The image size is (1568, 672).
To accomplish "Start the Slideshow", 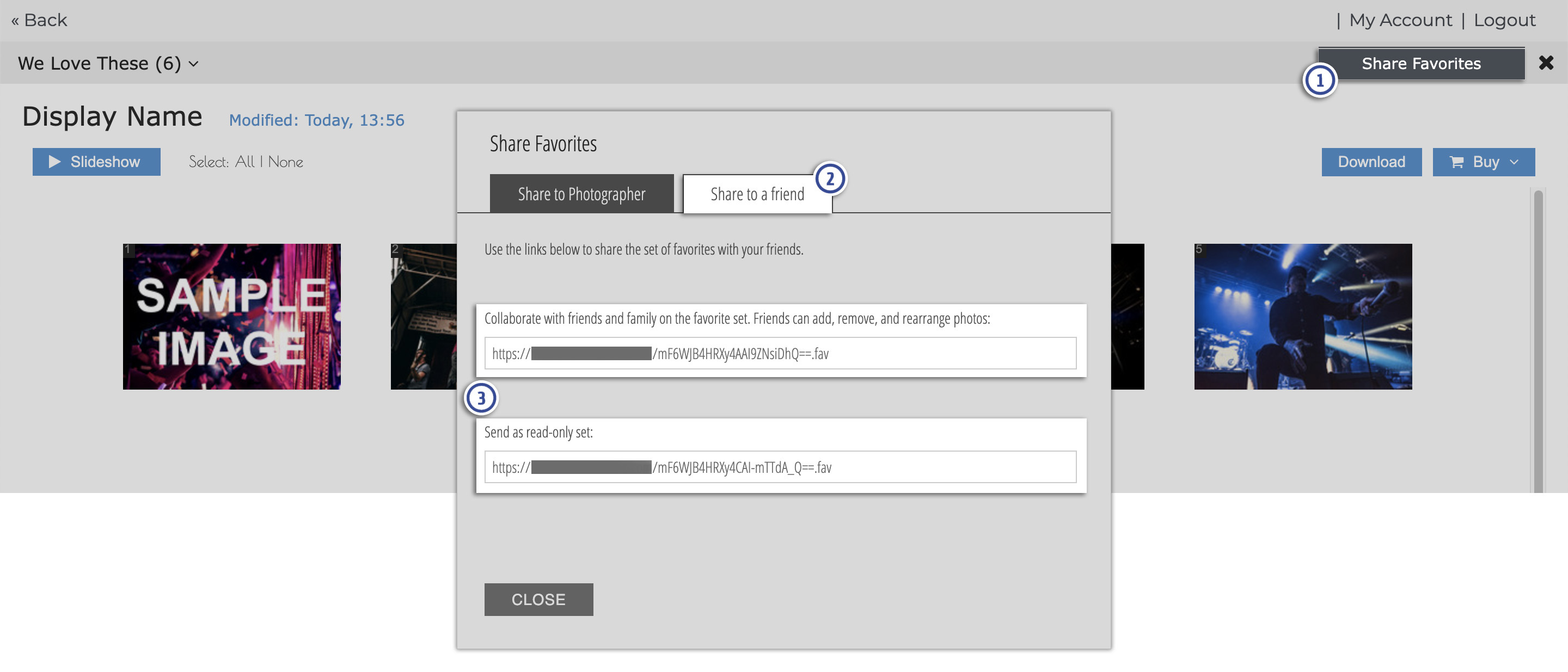I will (x=96, y=162).
